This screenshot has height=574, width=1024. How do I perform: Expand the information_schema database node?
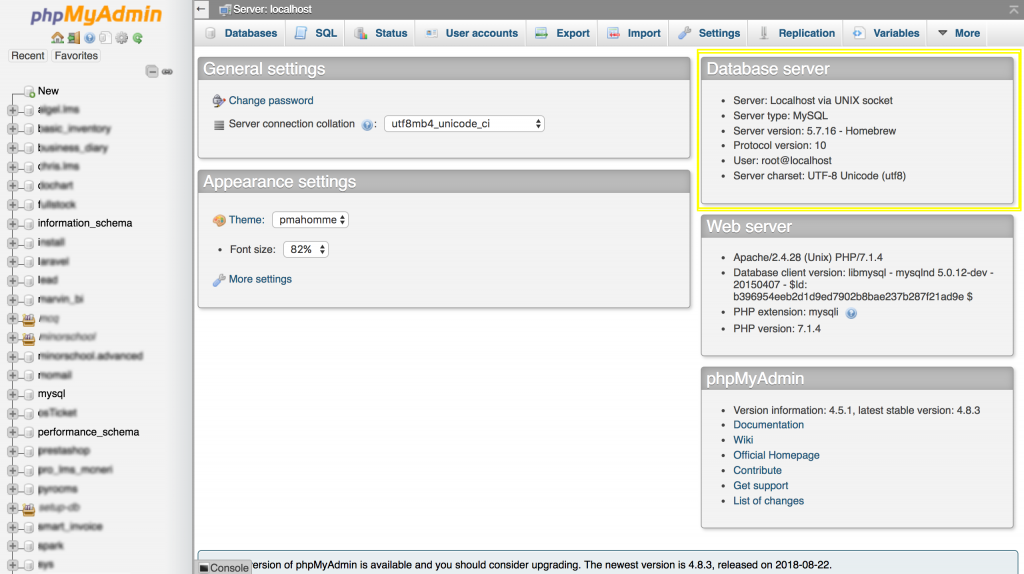click(12, 223)
